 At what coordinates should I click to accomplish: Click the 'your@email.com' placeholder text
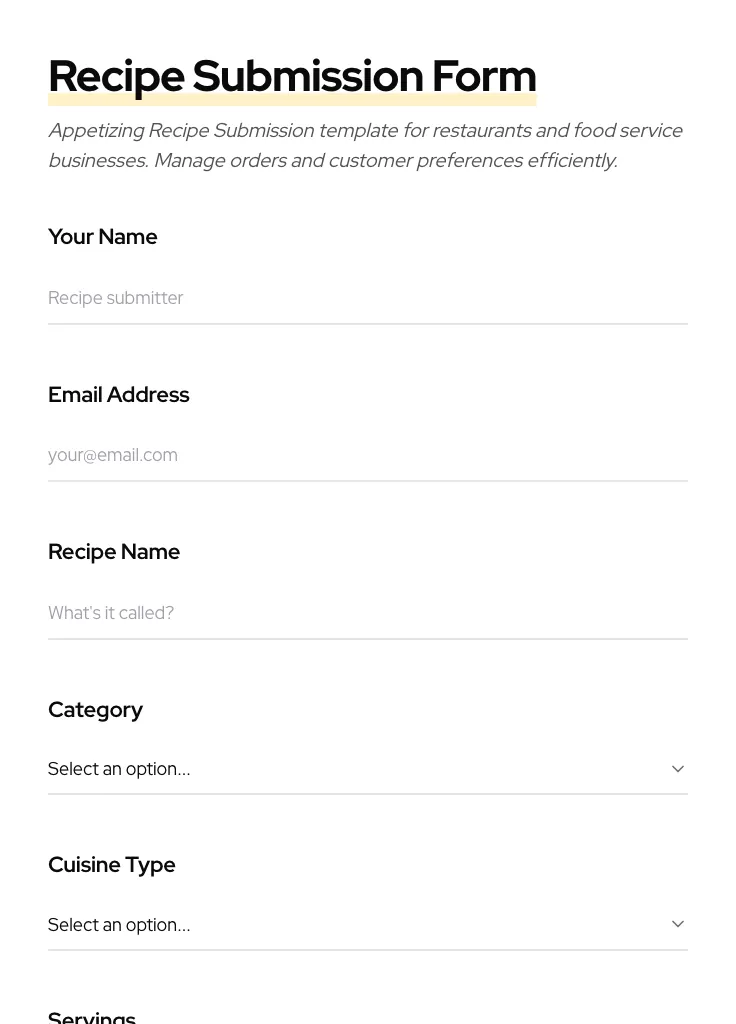(x=113, y=455)
